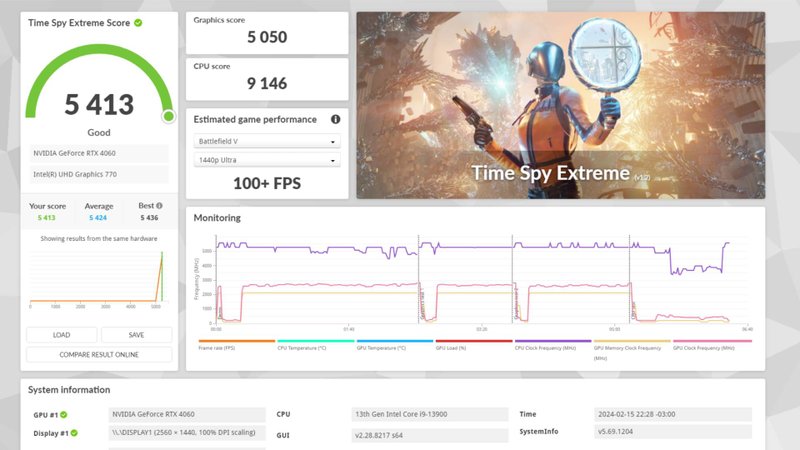The image size is (800, 450).
Task: Click the green check beside GPU #1
Action: coord(64,415)
